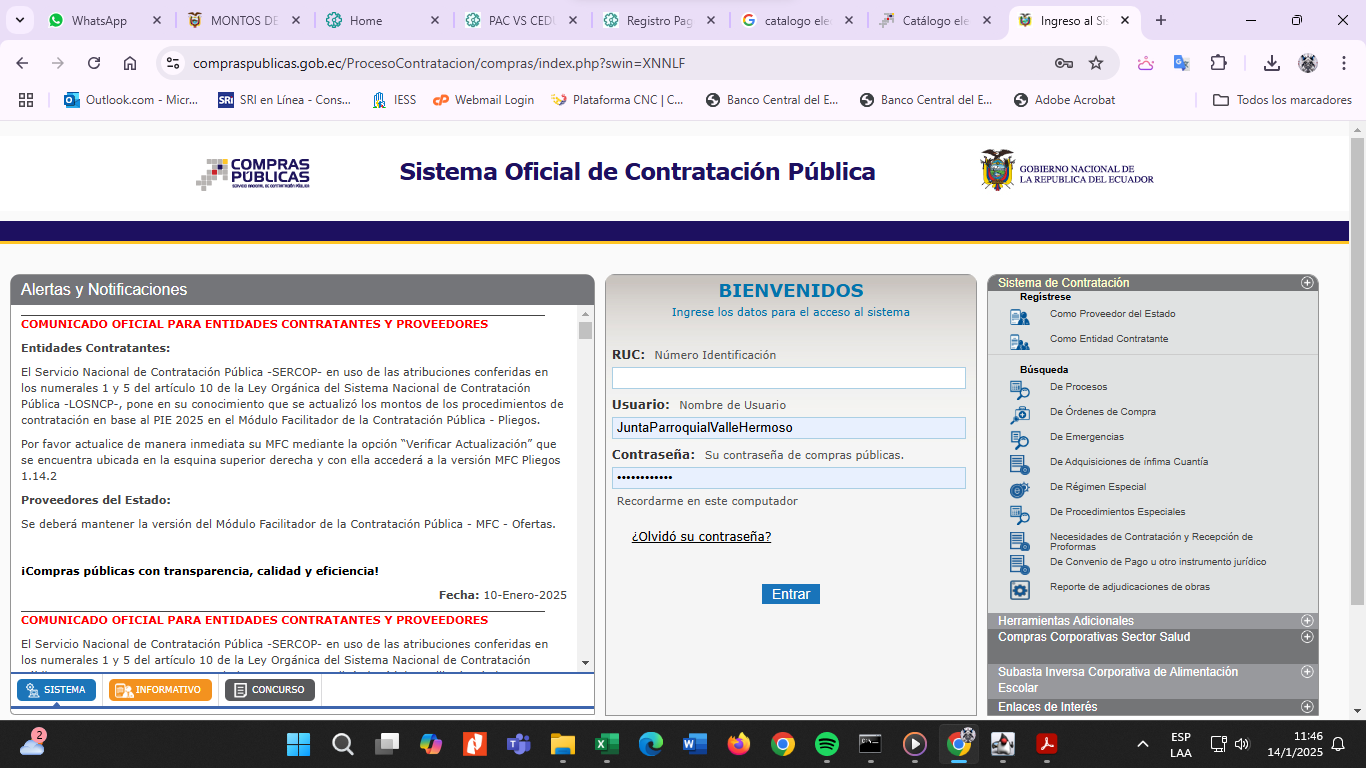The image size is (1366, 768).
Task: Click the alerts panel scroll down arrow
Action: pyautogui.click(x=585, y=662)
